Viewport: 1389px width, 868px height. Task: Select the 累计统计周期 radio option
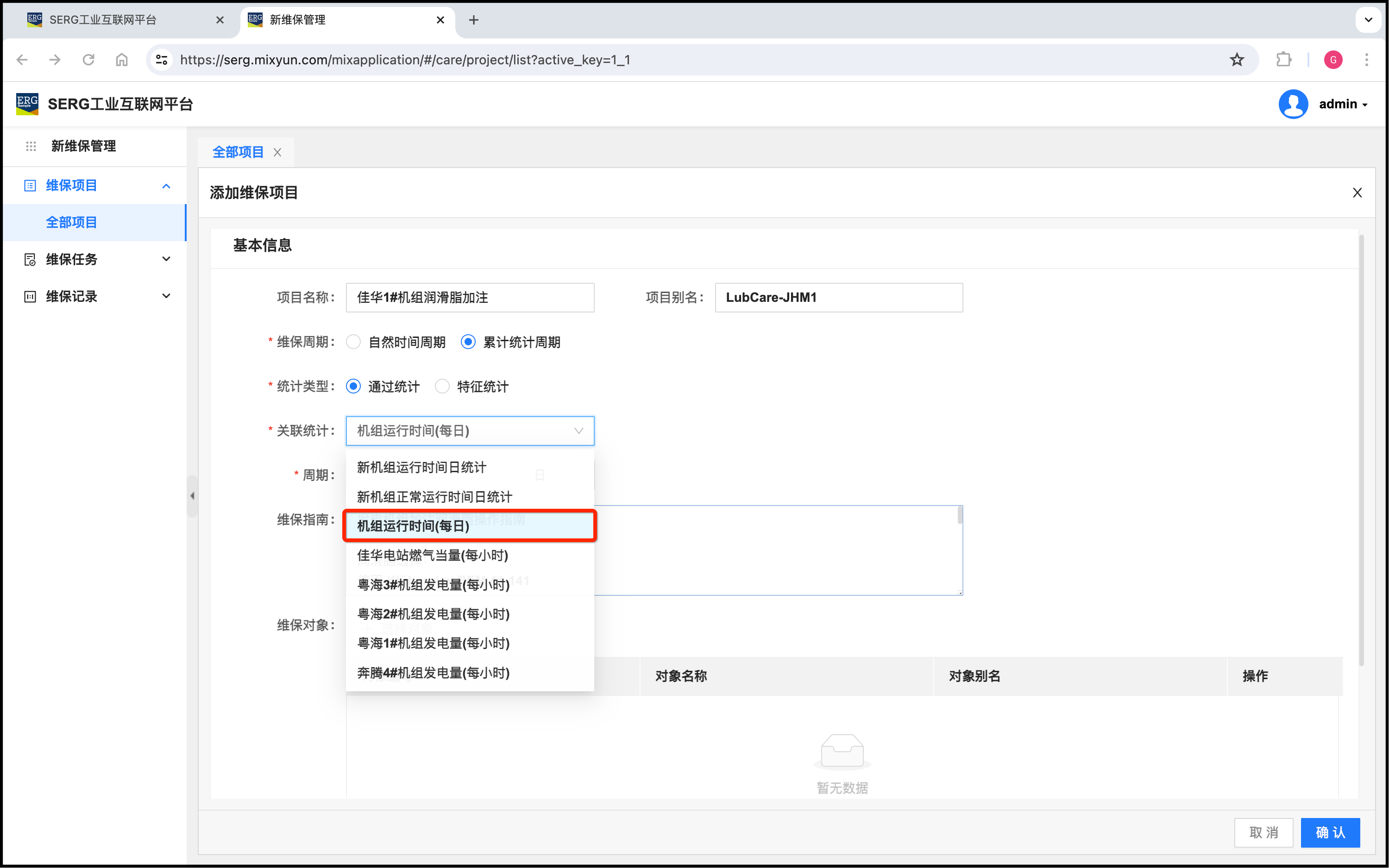pos(469,342)
